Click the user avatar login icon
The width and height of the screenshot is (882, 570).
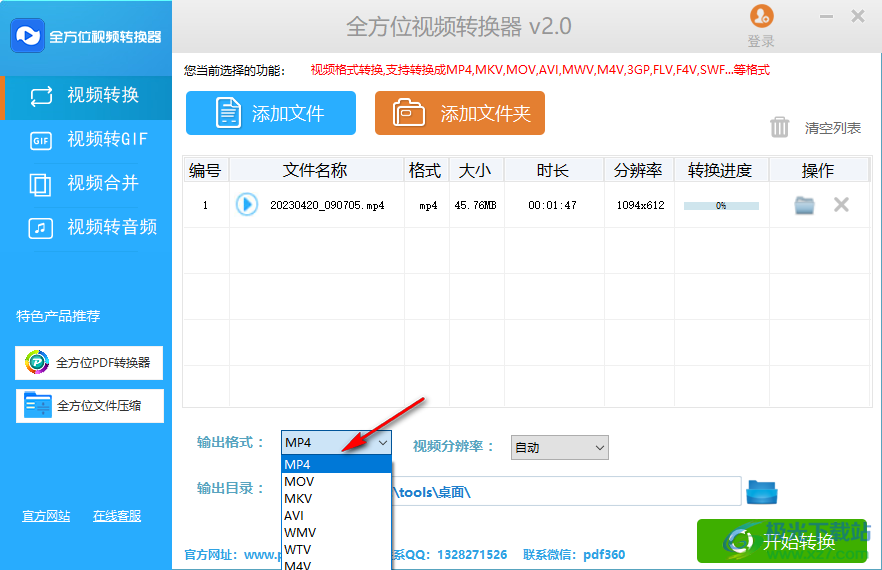762,16
